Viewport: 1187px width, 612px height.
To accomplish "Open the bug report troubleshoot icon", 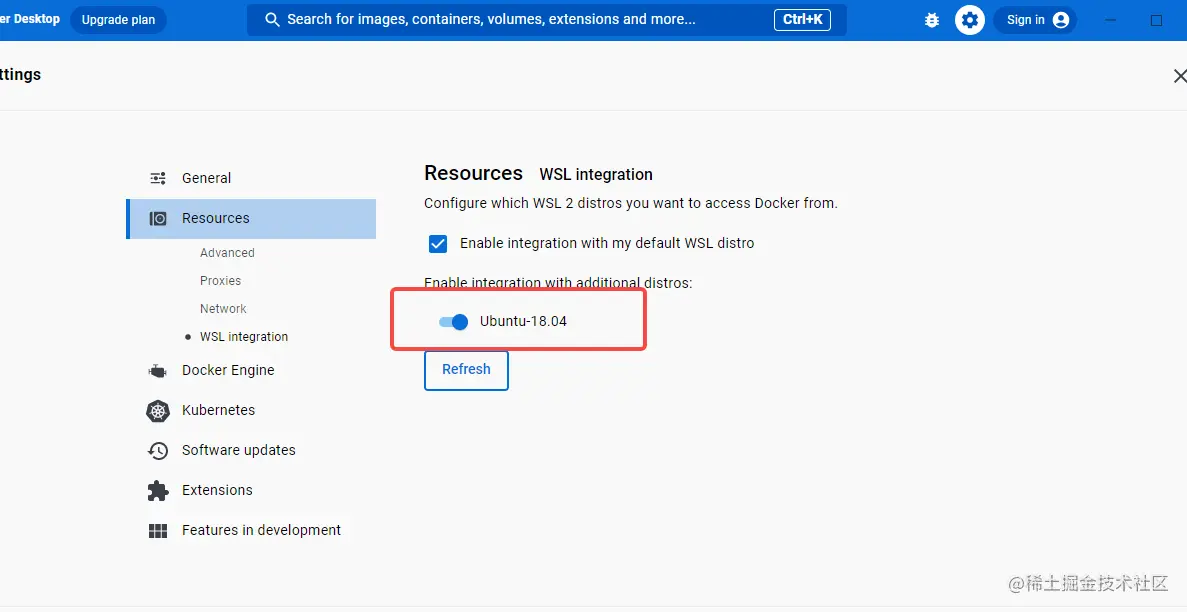I will pos(932,20).
